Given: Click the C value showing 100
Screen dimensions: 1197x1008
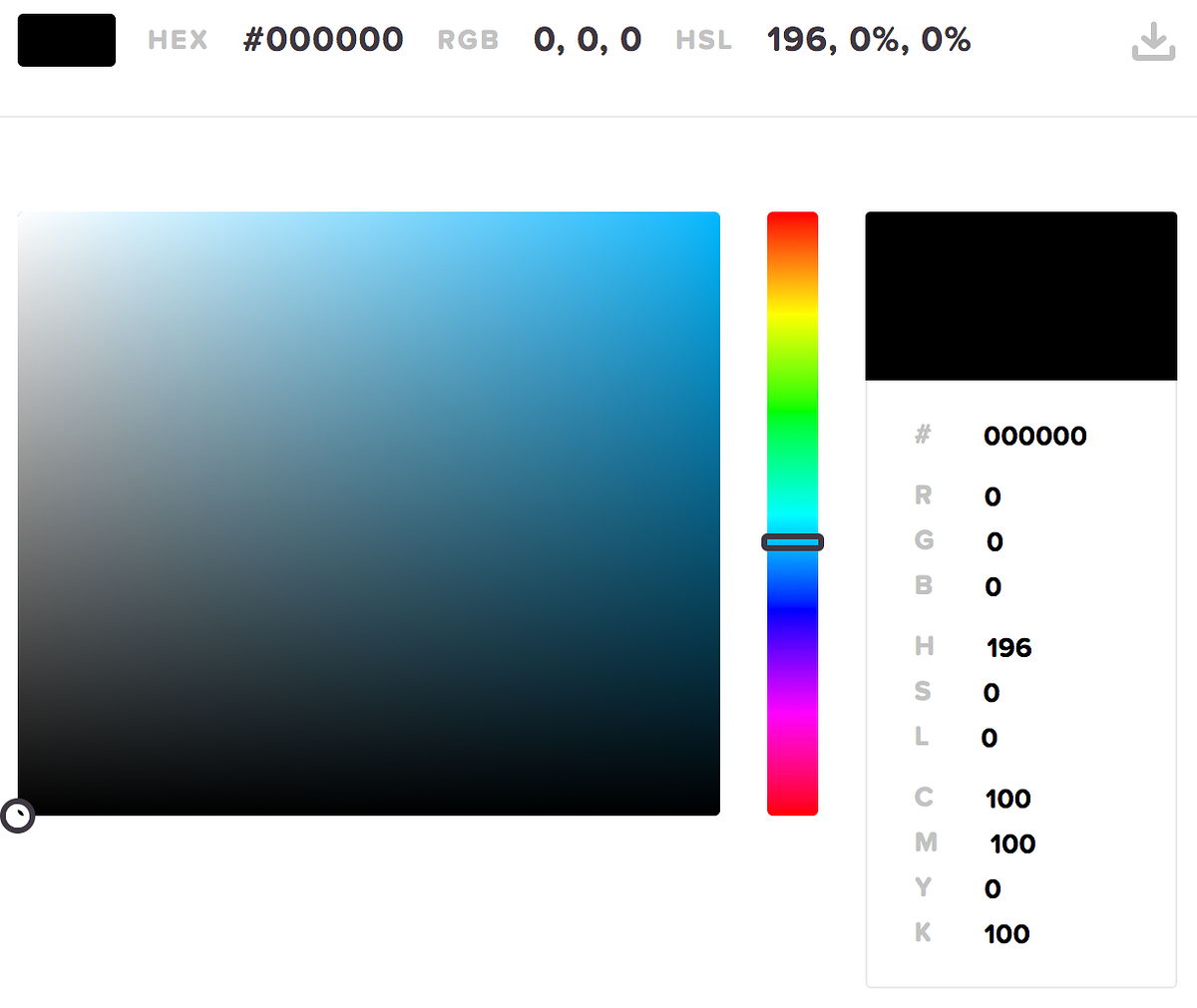Looking at the screenshot, I should [x=1006, y=799].
